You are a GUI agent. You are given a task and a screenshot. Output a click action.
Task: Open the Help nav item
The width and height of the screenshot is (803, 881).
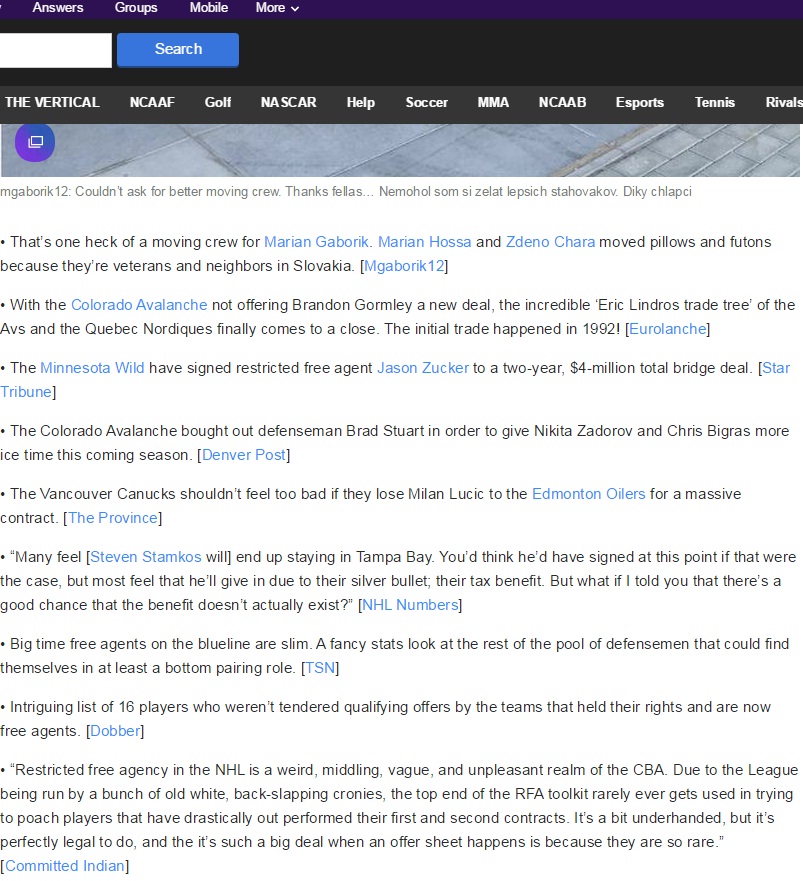point(360,102)
